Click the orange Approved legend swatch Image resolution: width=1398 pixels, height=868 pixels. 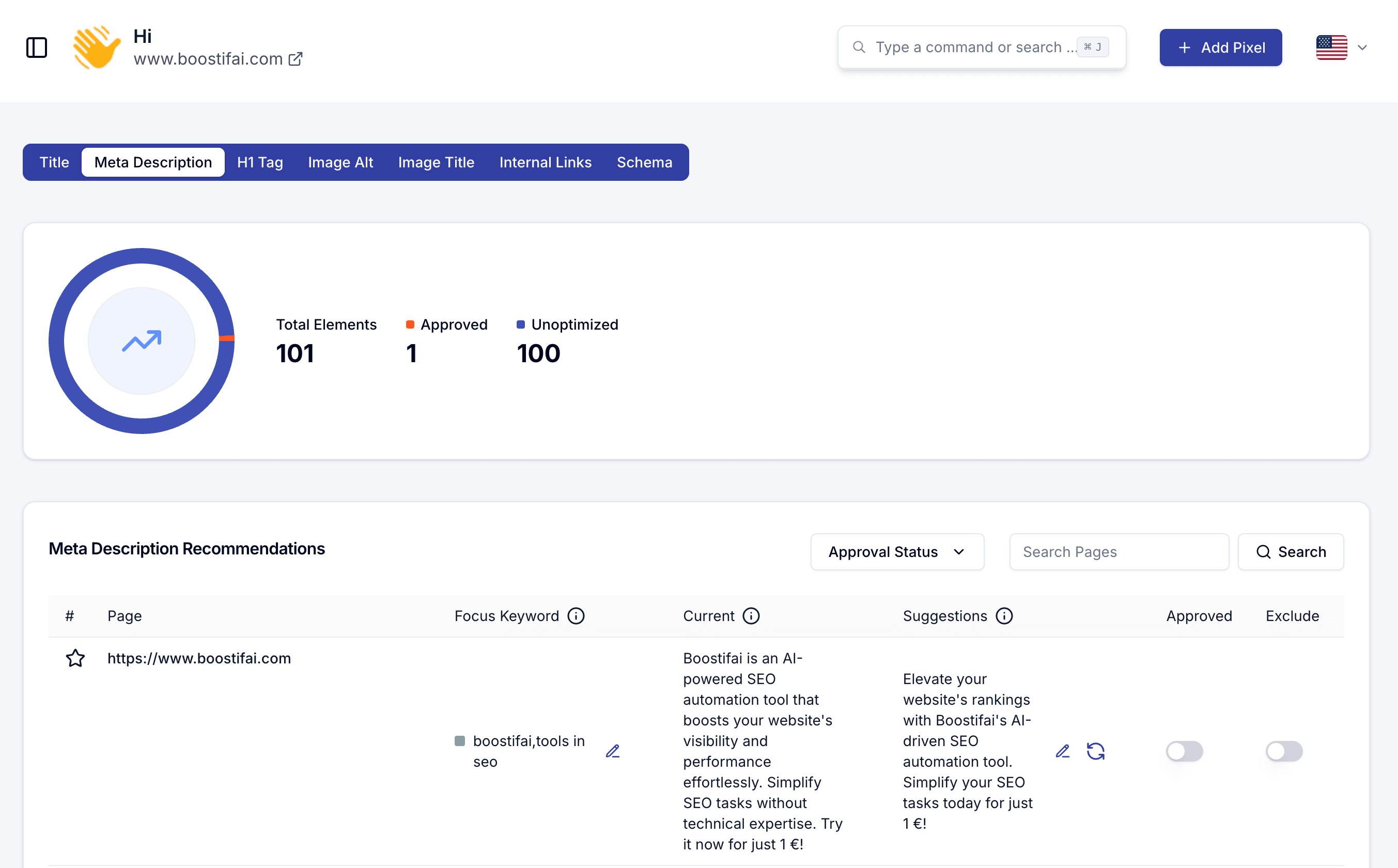410,325
